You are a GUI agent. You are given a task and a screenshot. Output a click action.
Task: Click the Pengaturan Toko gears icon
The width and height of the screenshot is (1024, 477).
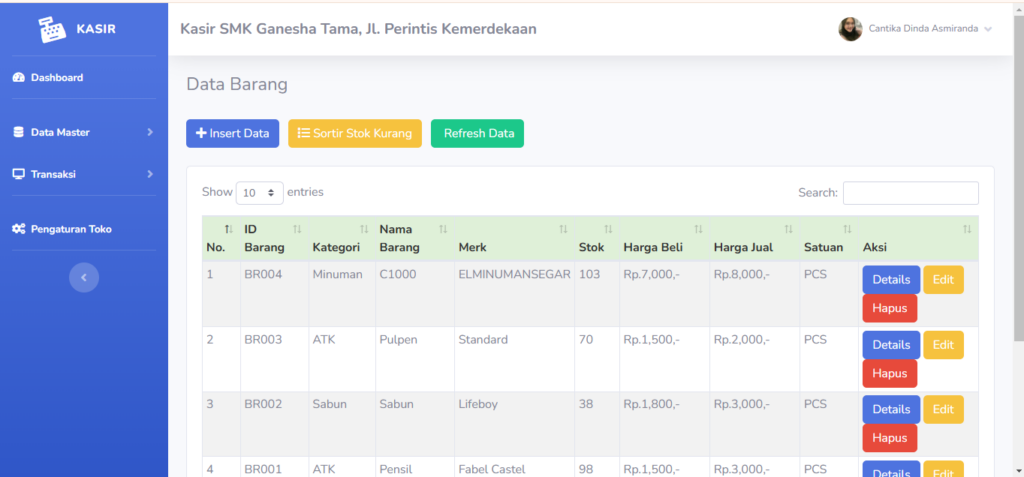pos(19,229)
